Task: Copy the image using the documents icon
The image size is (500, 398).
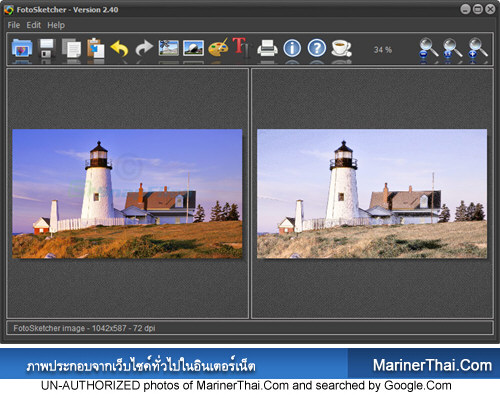Action: pyautogui.click(x=71, y=48)
